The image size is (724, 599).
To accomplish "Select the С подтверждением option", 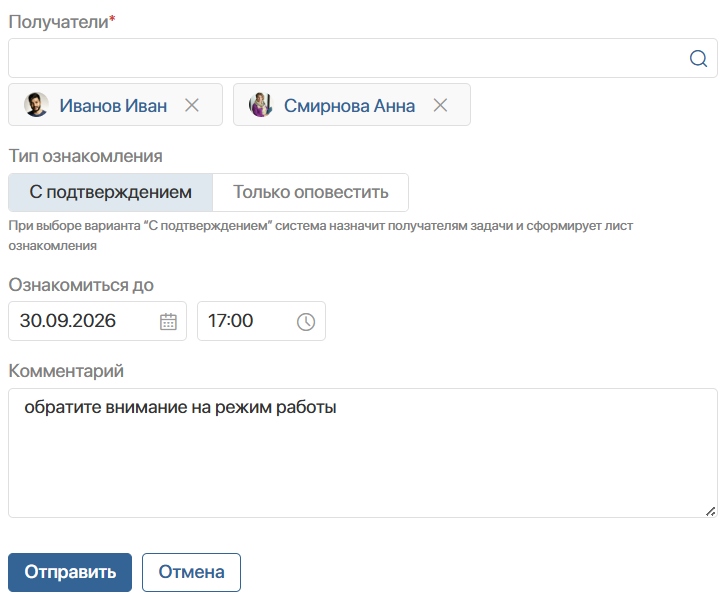I will pos(110,192).
